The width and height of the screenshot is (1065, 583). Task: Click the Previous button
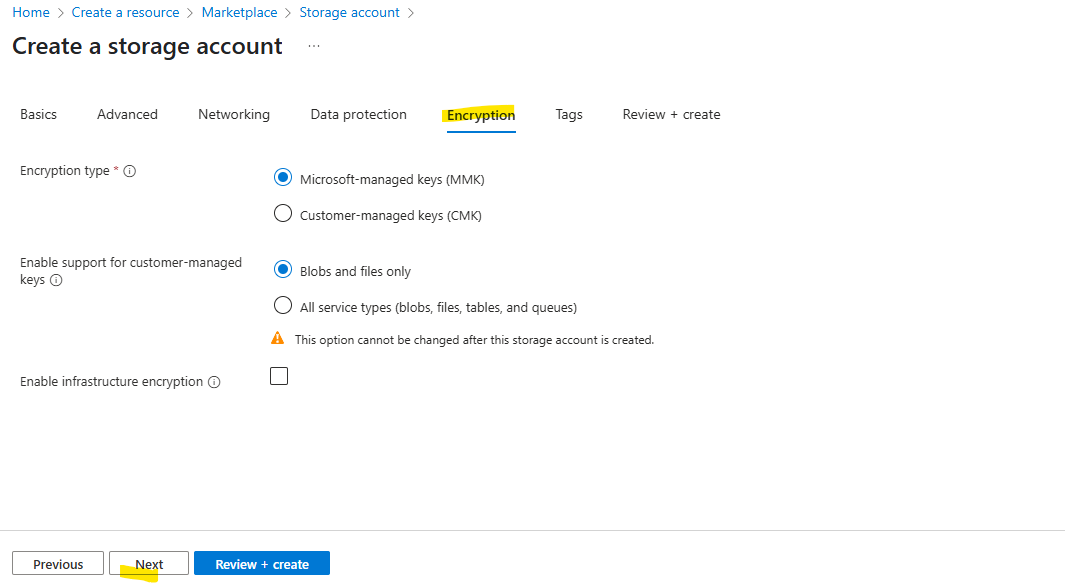tap(58, 564)
